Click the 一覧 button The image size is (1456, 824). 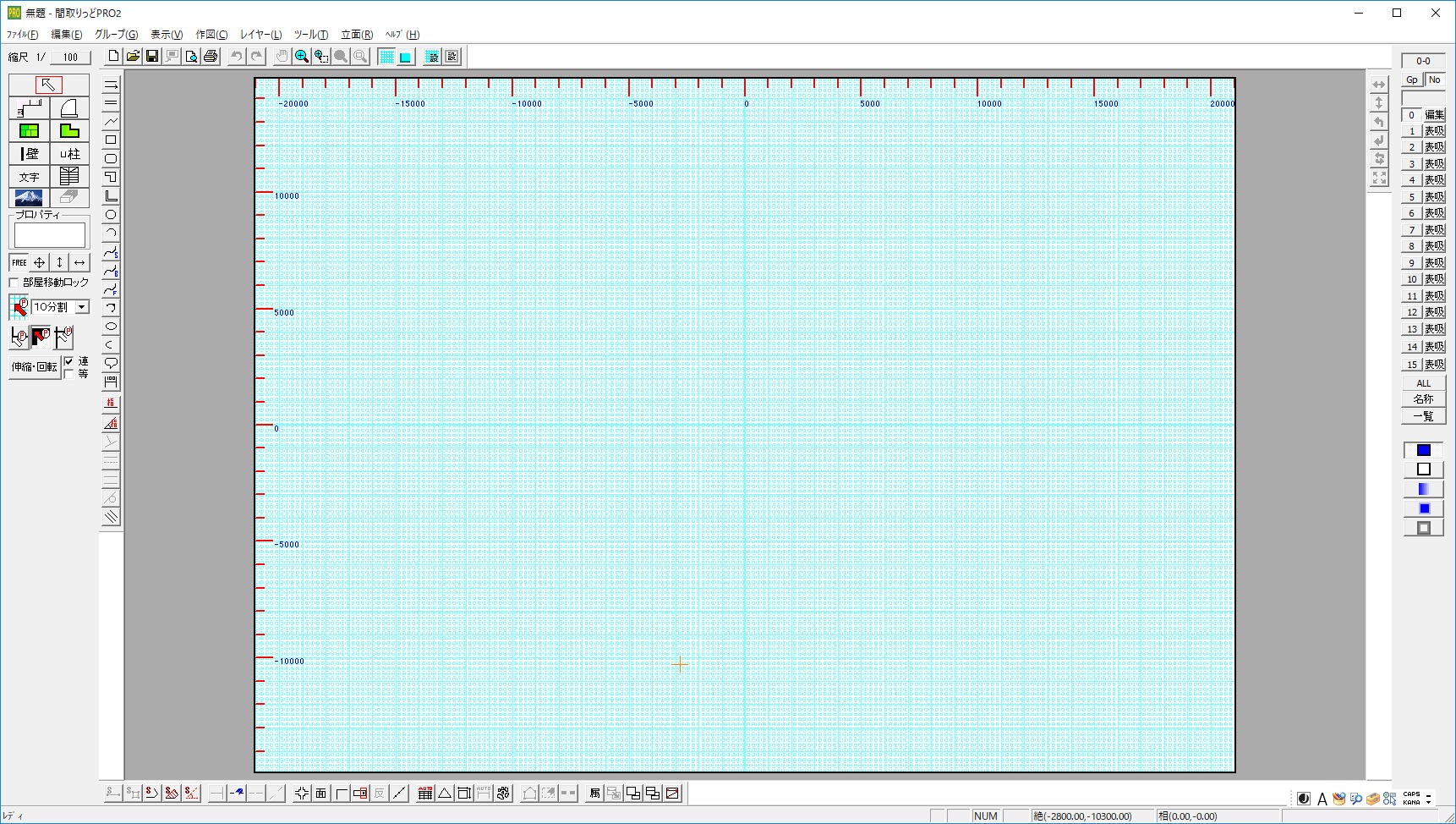tap(1424, 415)
